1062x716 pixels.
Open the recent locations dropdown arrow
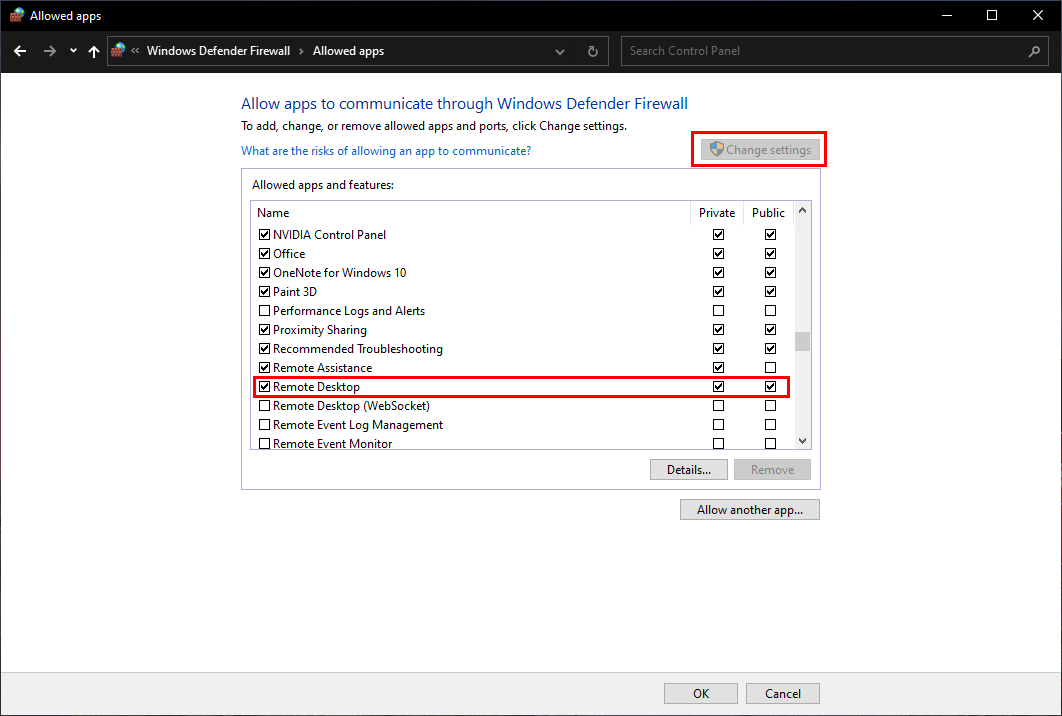pos(73,51)
